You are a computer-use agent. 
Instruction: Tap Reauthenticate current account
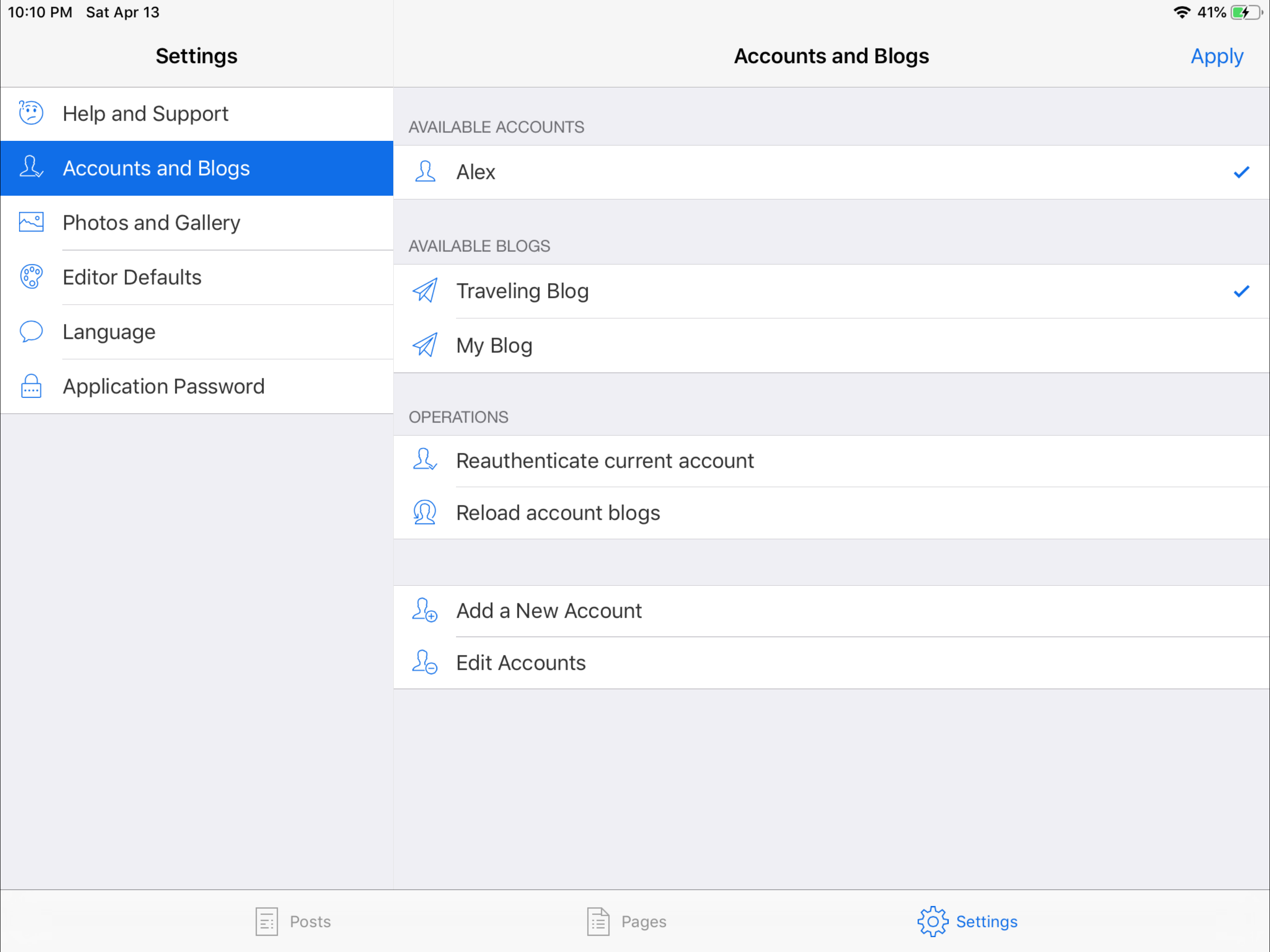pyautogui.click(x=831, y=461)
